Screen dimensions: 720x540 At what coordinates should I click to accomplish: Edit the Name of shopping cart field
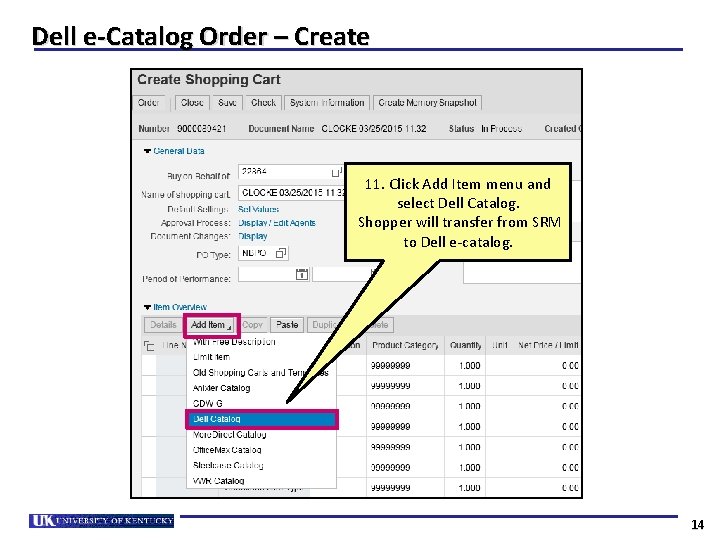click(x=291, y=193)
